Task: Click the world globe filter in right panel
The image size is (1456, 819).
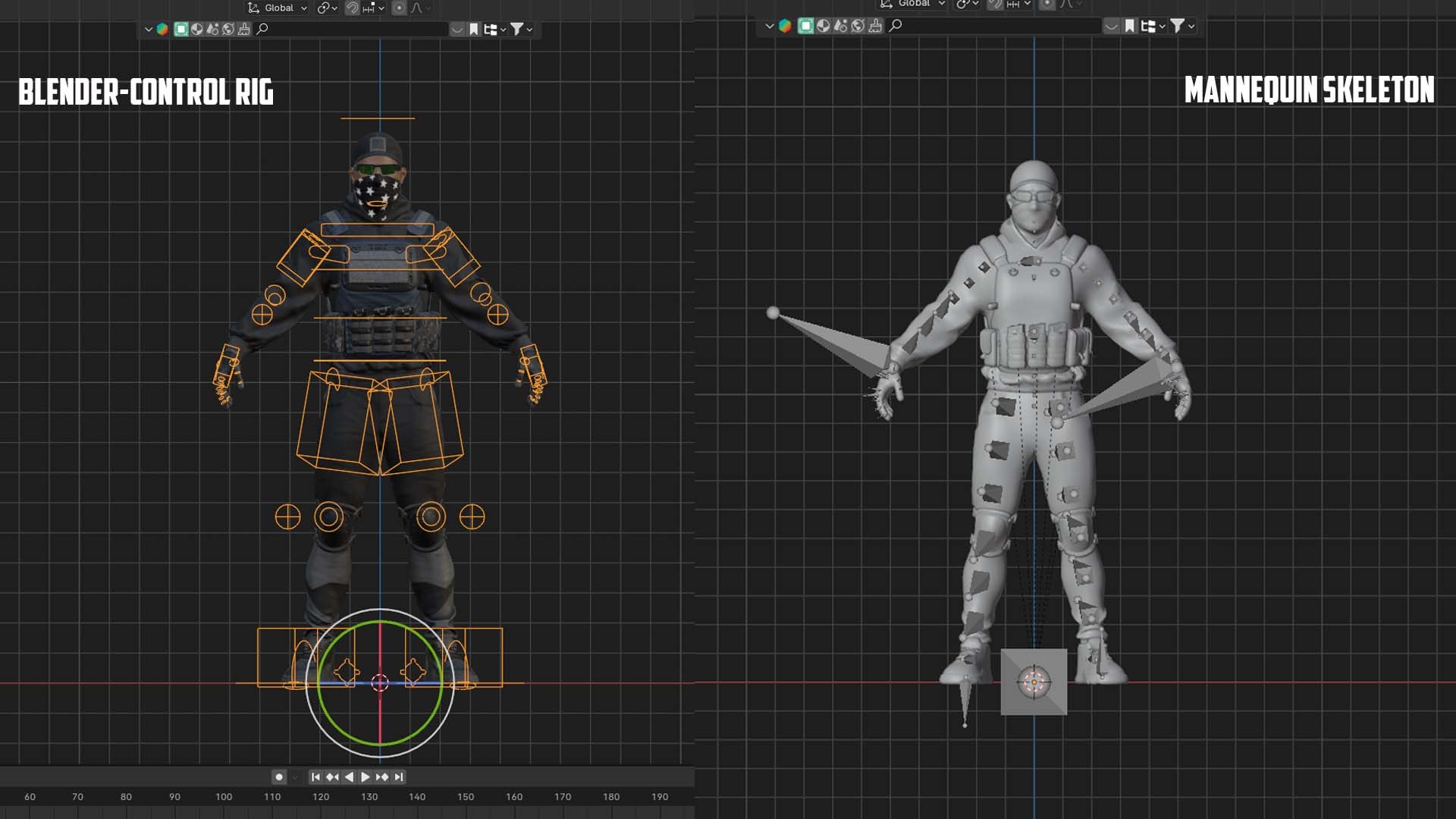Action: click(x=858, y=26)
